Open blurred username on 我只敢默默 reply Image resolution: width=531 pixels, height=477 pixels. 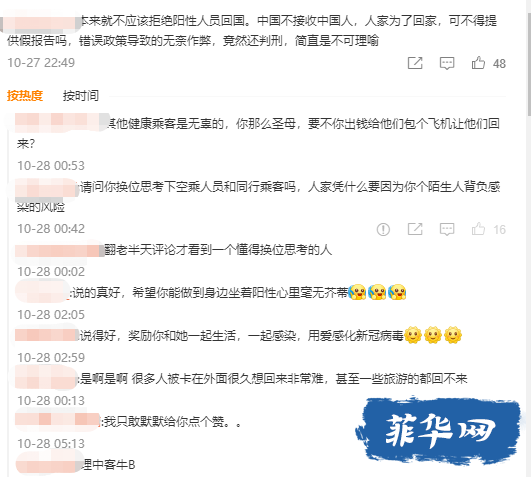58,420
